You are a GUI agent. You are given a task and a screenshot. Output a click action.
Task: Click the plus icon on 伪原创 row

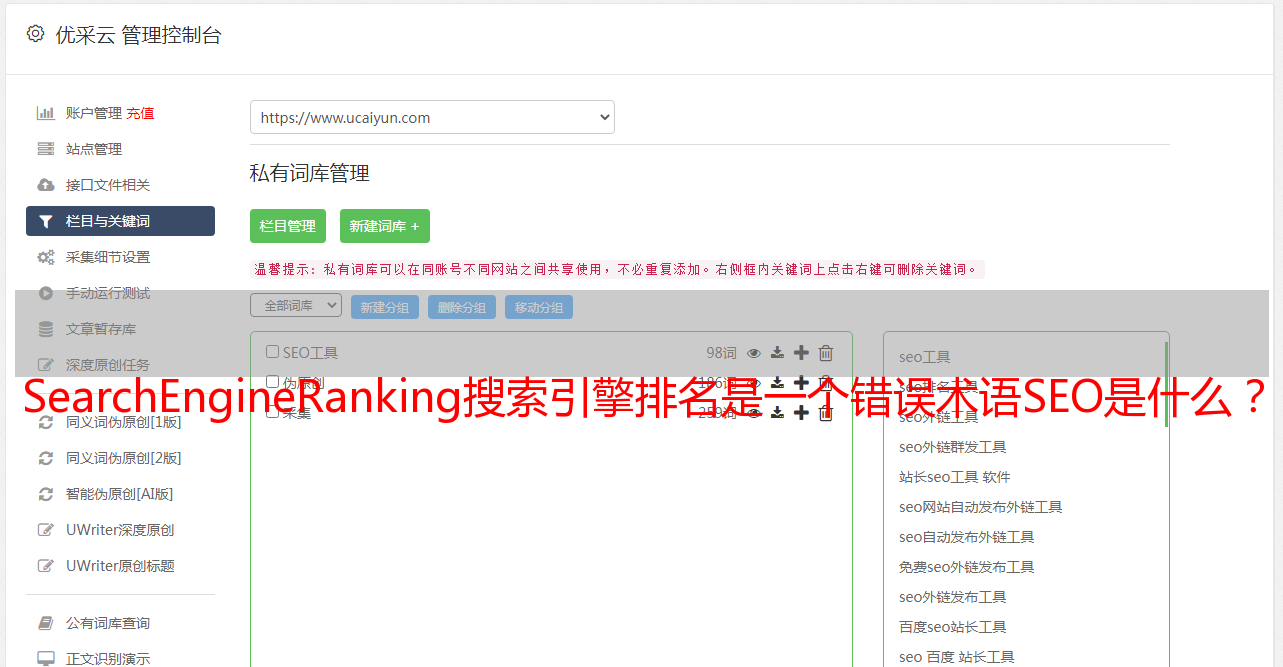pos(801,382)
